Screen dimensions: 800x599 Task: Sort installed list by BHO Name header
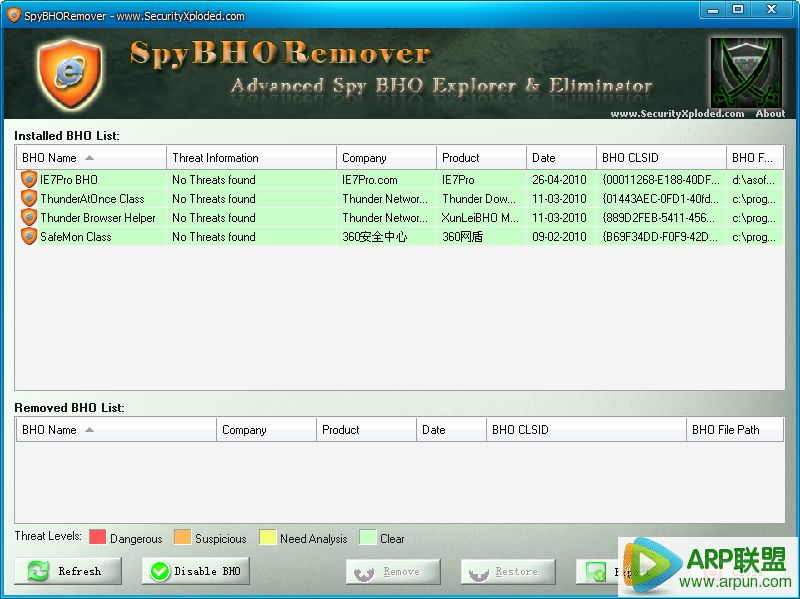(x=91, y=158)
